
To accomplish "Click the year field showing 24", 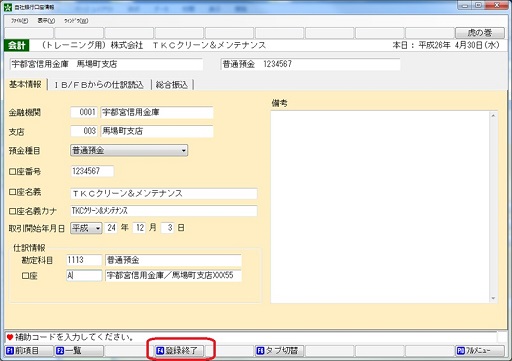I will pos(112,228).
